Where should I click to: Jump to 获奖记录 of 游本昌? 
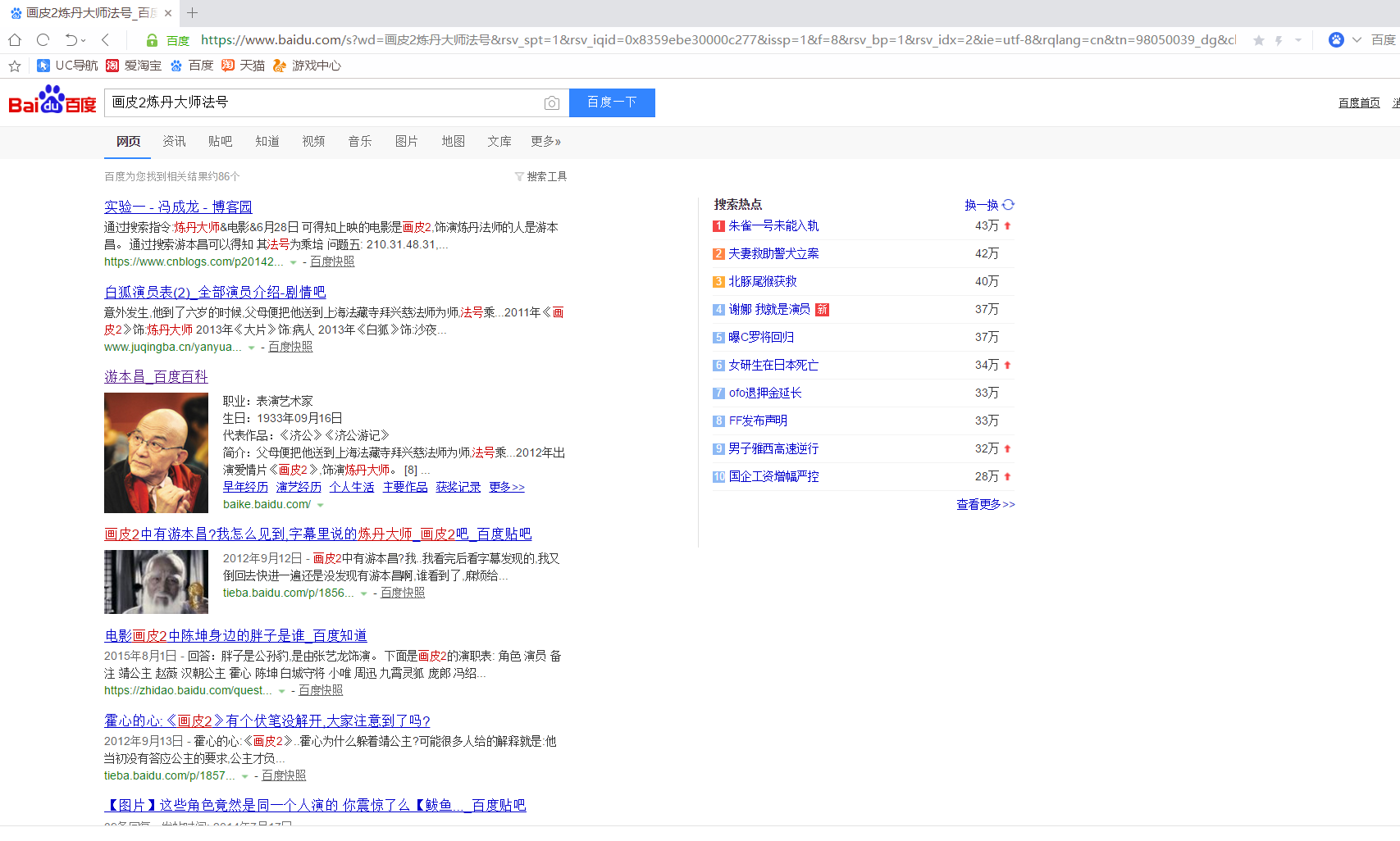click(x=458, y=488)
